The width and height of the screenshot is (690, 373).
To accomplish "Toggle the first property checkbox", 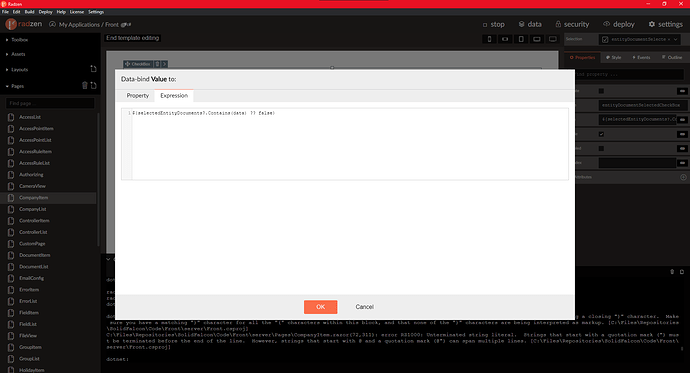I will pyautogui.click(x=601, y=91).
